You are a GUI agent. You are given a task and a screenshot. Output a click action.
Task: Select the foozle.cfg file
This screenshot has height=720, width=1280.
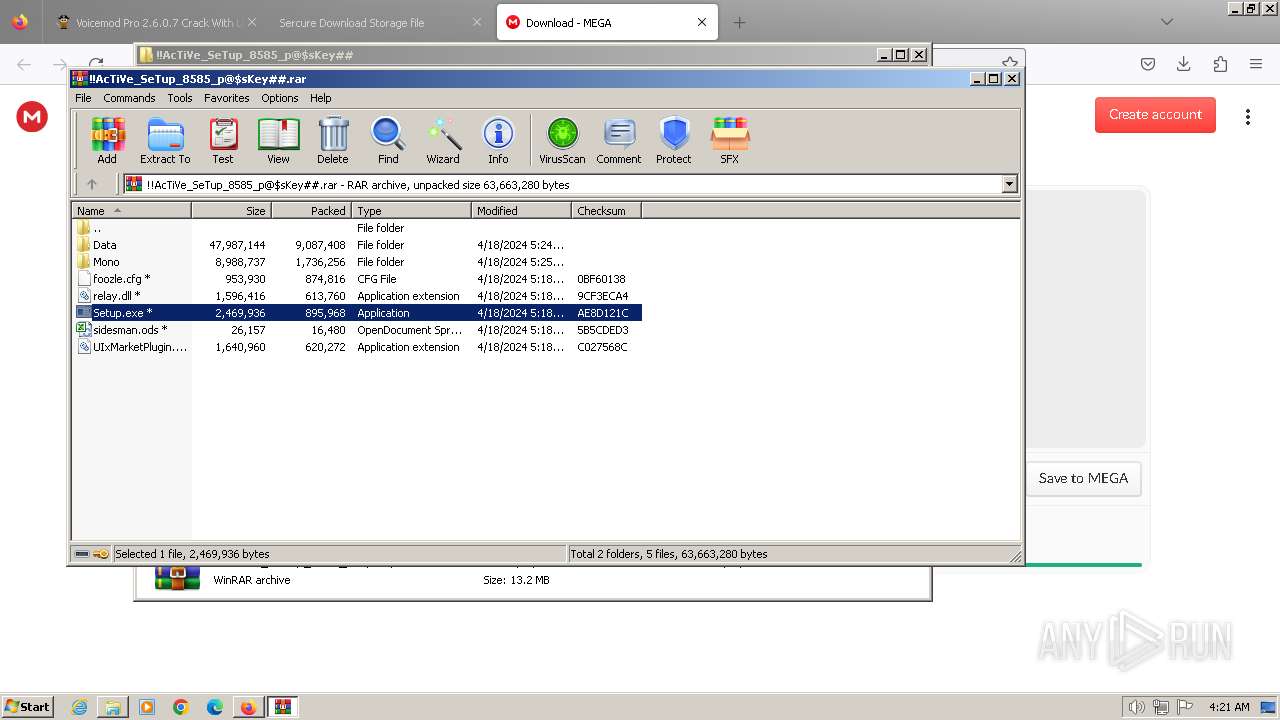pos(357,279)
